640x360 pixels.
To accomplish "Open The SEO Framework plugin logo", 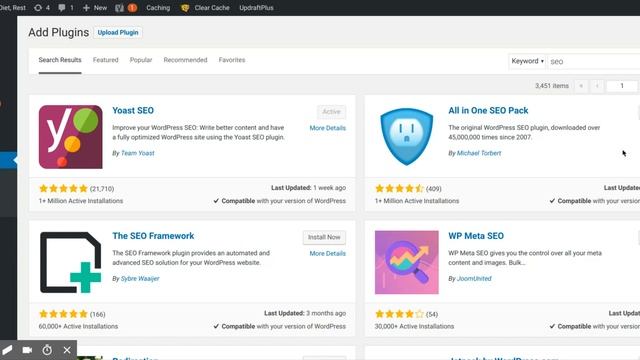I will point(71,262).
